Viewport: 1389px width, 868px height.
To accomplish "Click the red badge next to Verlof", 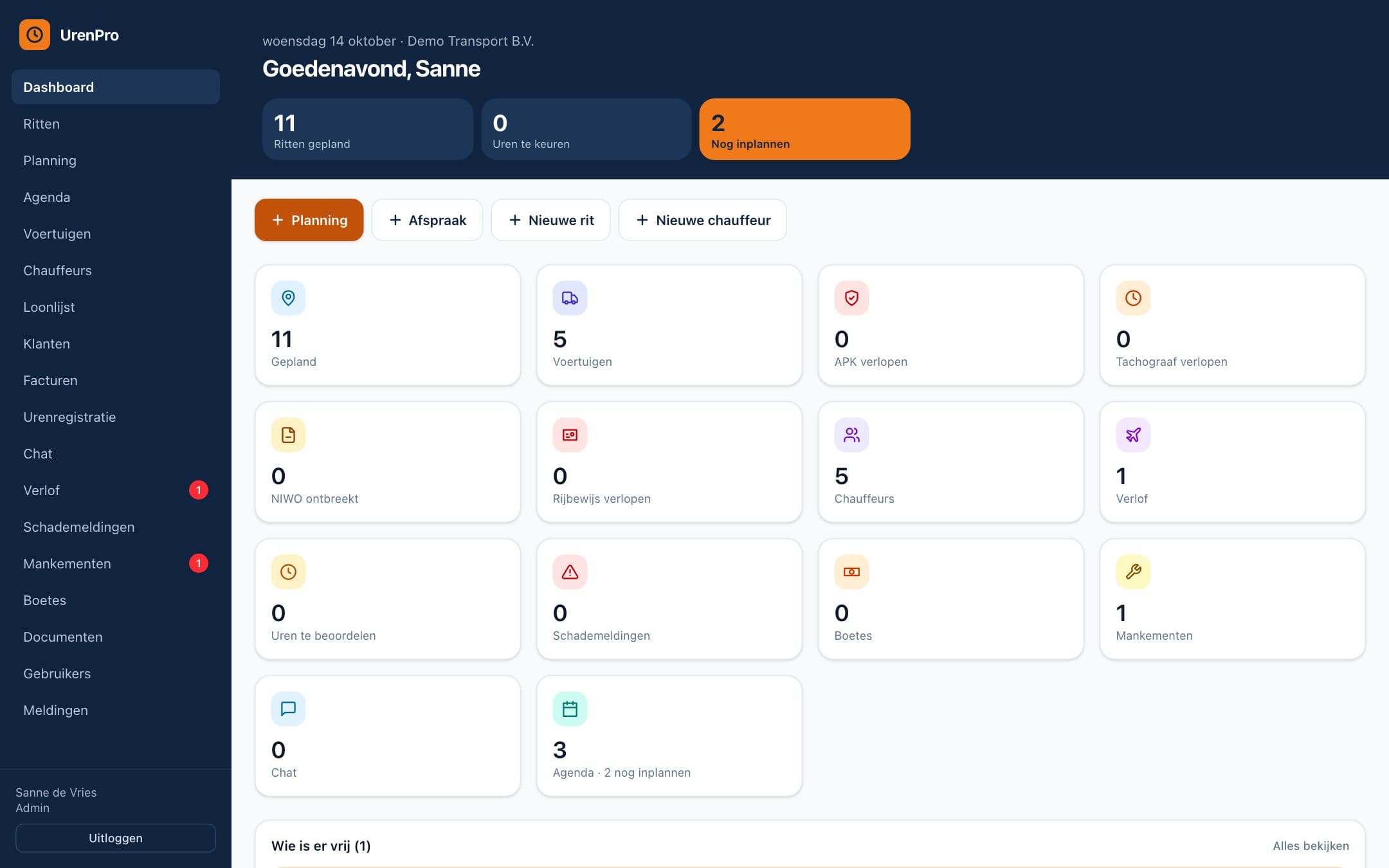I will coord(198,490).
